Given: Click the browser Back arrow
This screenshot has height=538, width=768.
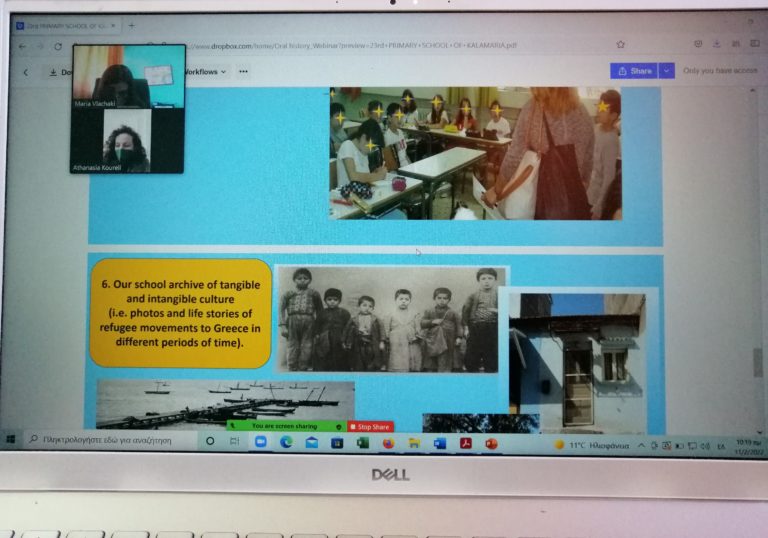Looking at the screenshot, I should 23,47.
